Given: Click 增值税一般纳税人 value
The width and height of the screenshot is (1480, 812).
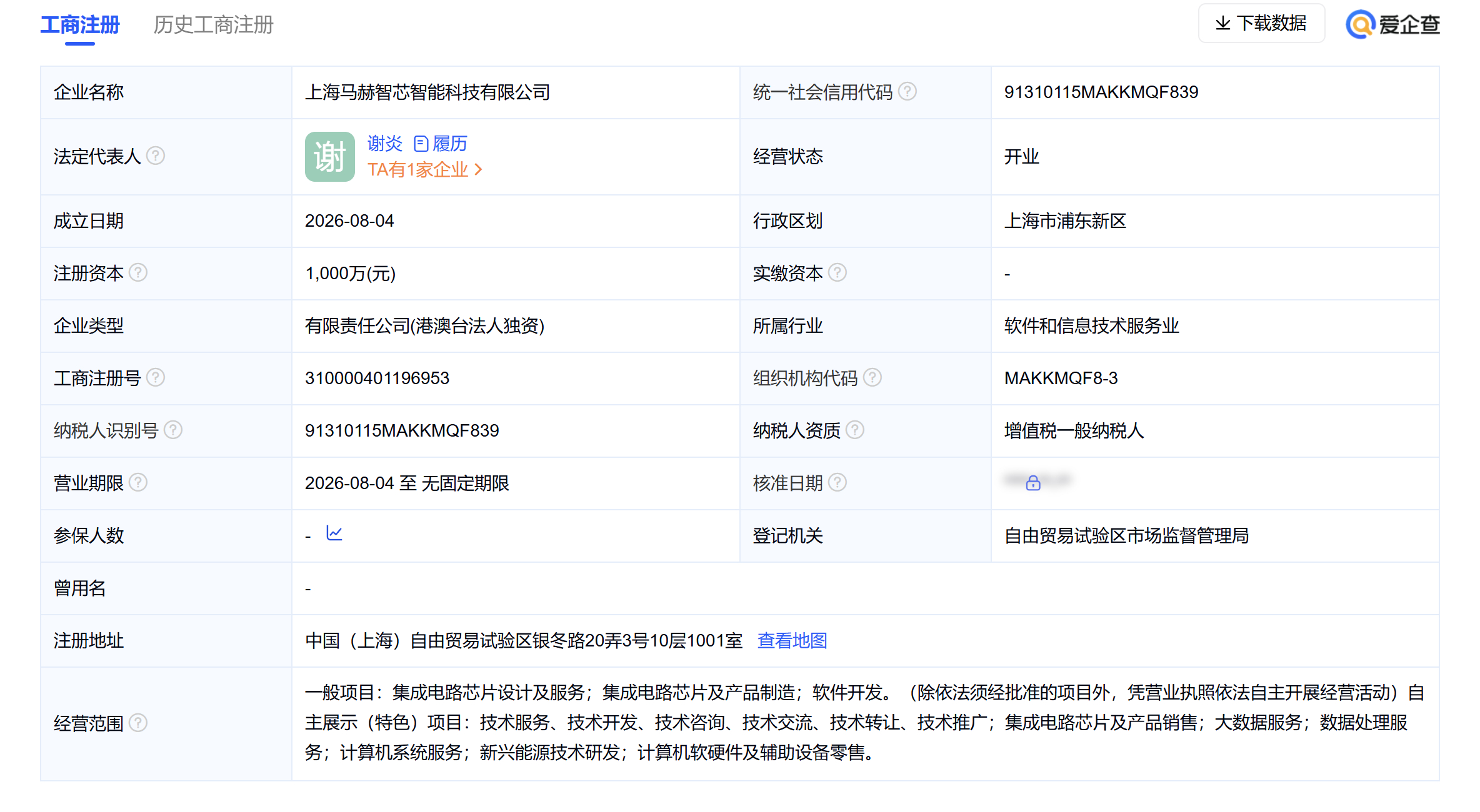Looking at the screenshot, I should pos(1074,431).
